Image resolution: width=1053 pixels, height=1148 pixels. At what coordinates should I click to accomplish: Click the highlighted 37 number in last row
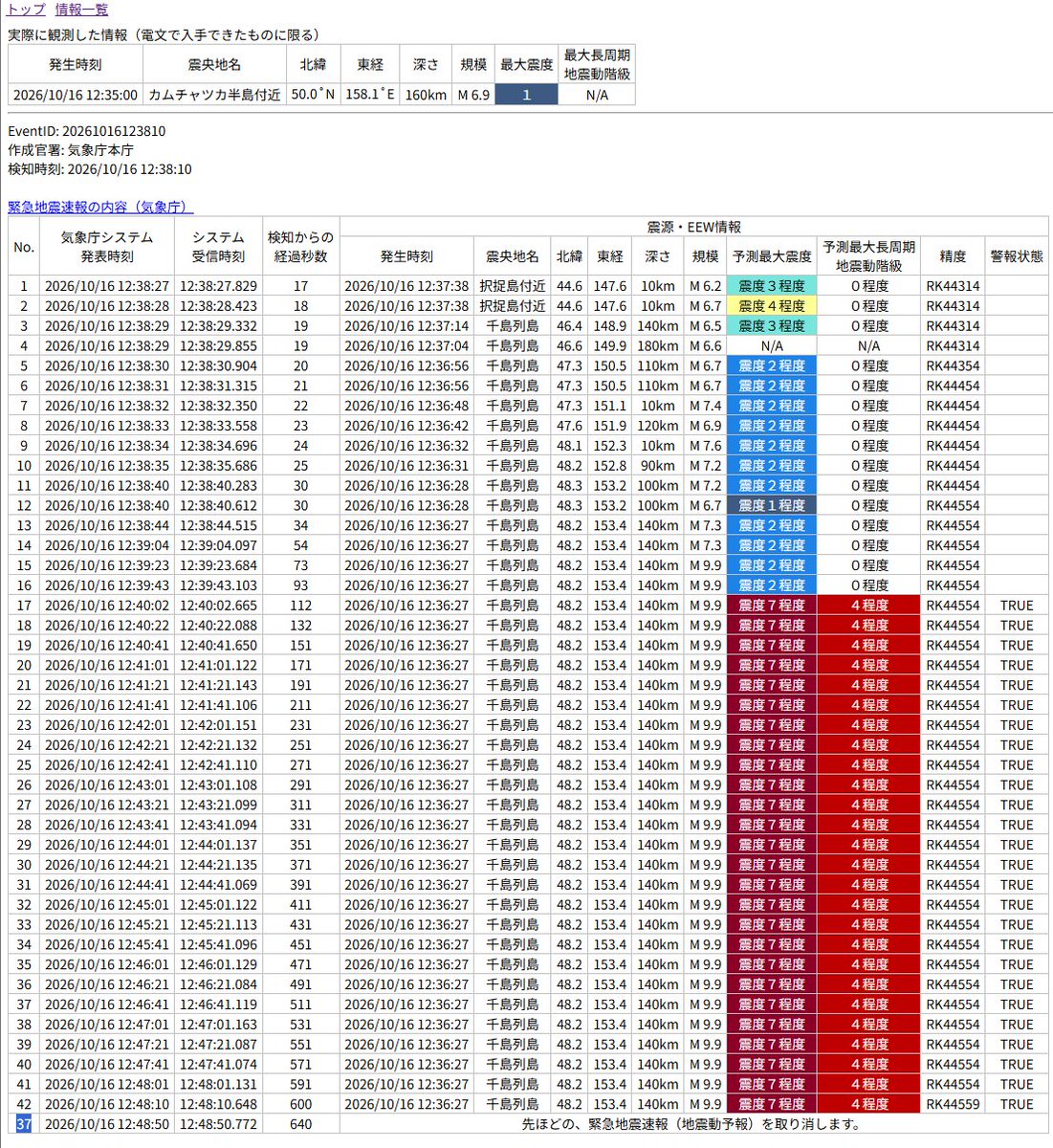24,1124
